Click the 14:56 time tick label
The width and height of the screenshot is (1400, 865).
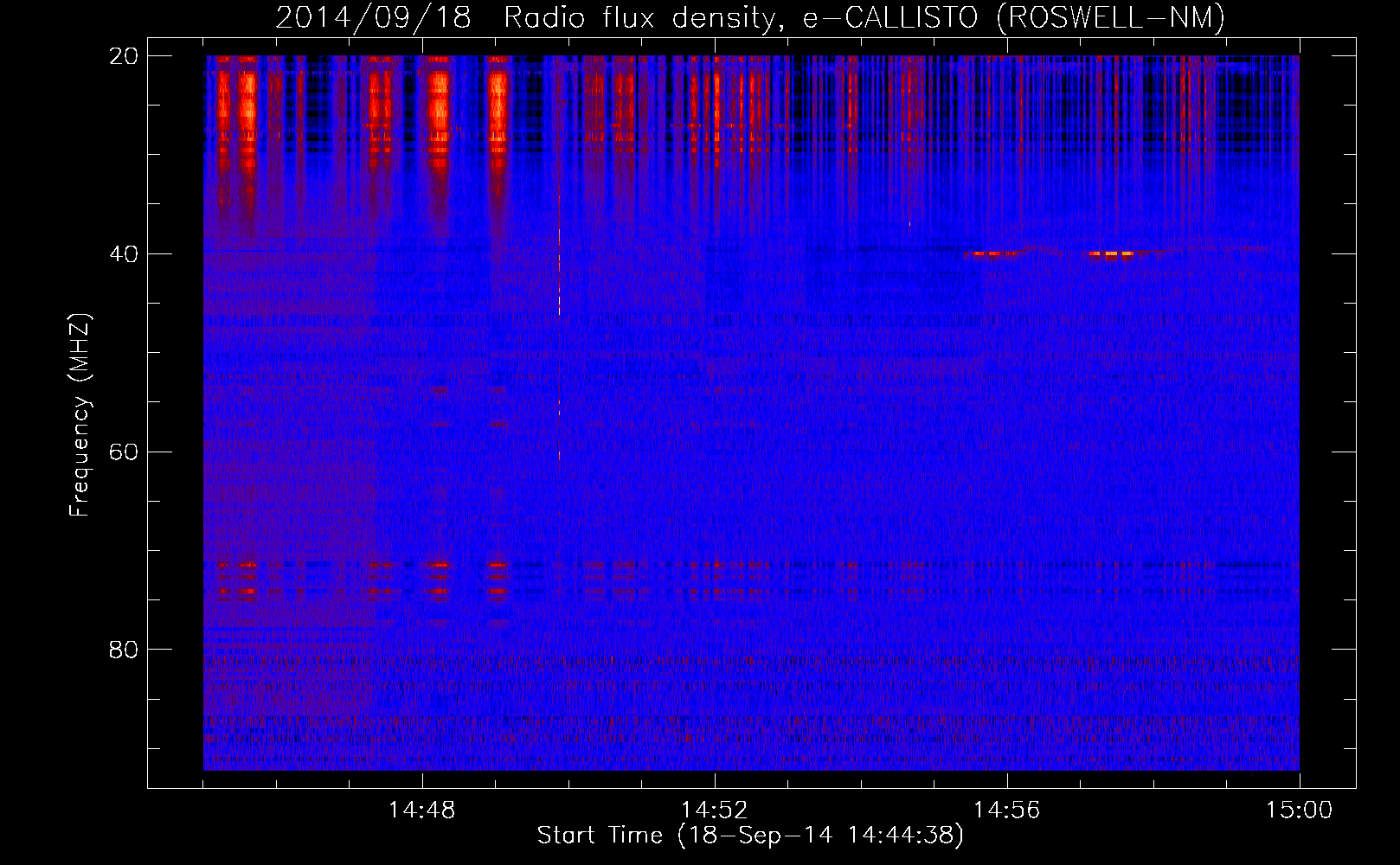[x=1007, y=811]
